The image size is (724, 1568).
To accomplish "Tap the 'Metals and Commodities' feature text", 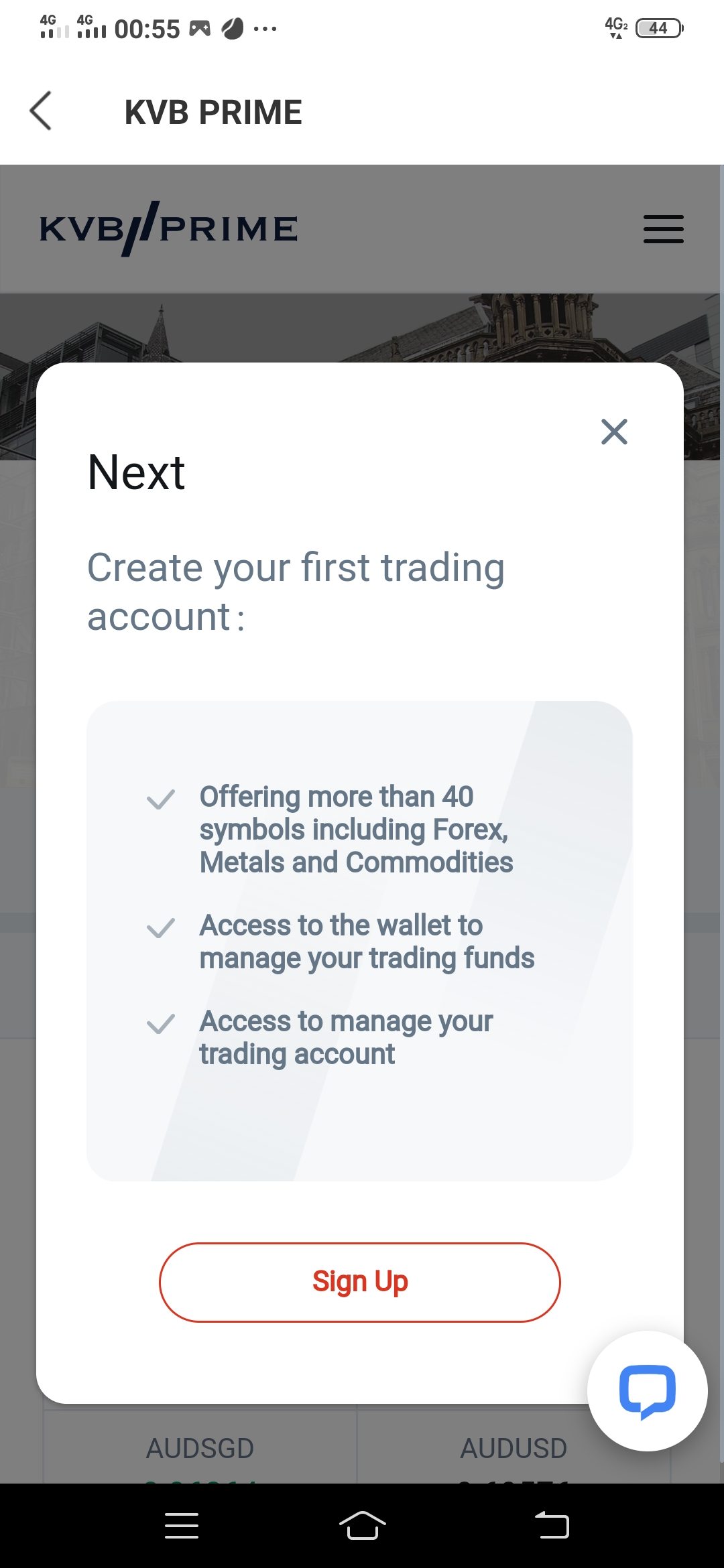I will (x=356, y=862).
